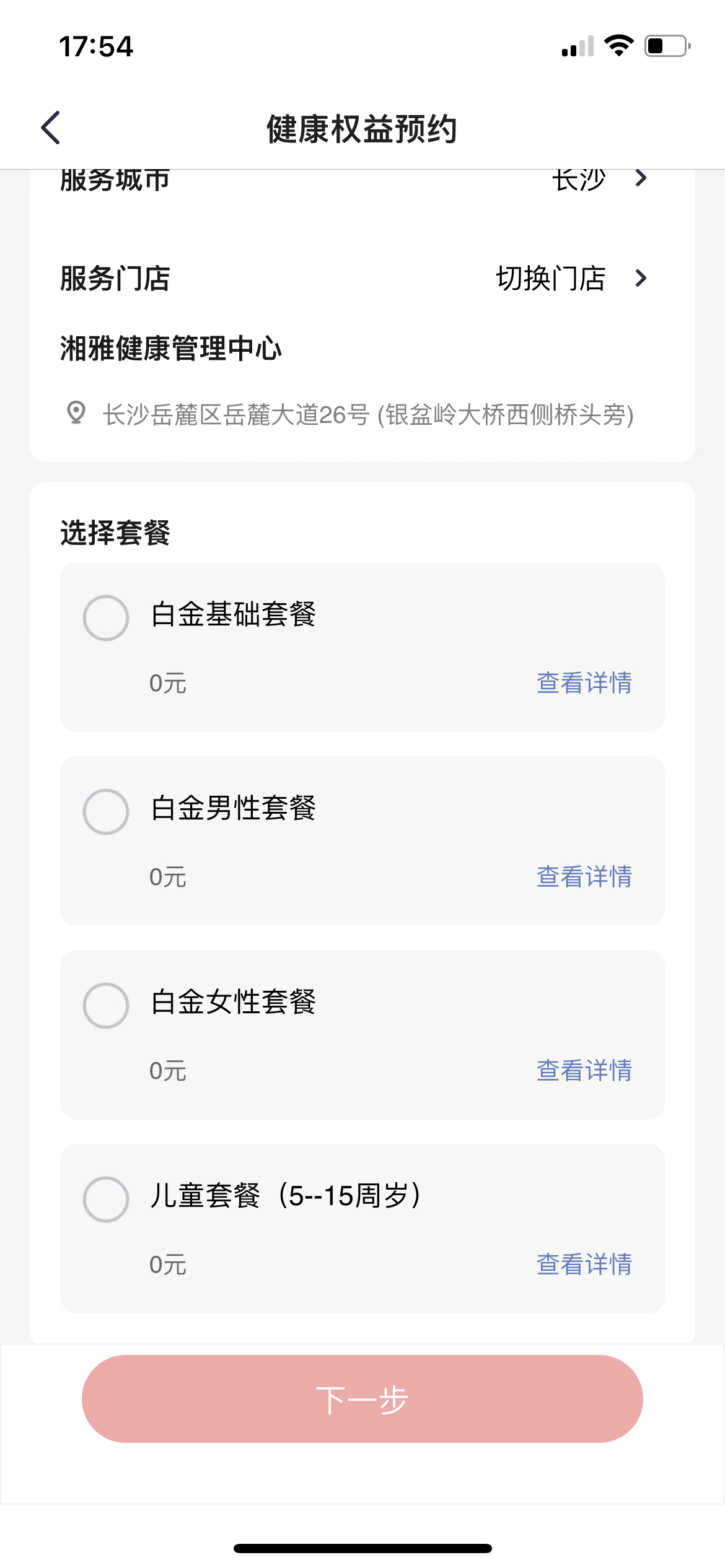Tap the back arrow icon
This screenshot has width=725, height=1568.
(51, 128)
